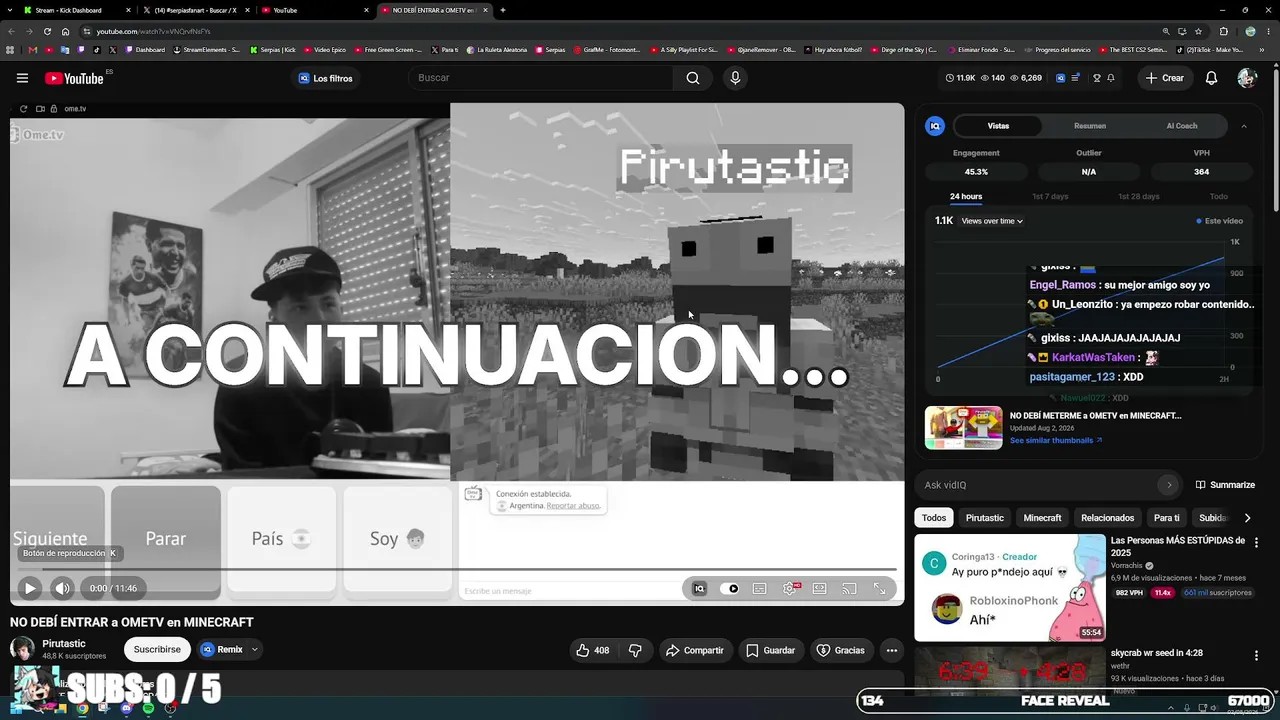Open Las Personas MÁS ESTÚPIDAS video thumbnail

(x=1010, y=587)
